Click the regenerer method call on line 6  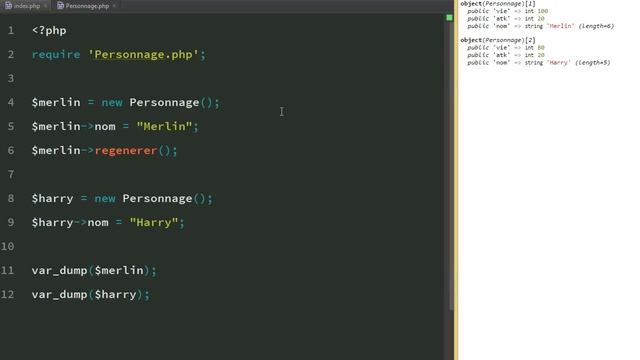(126, 151)
